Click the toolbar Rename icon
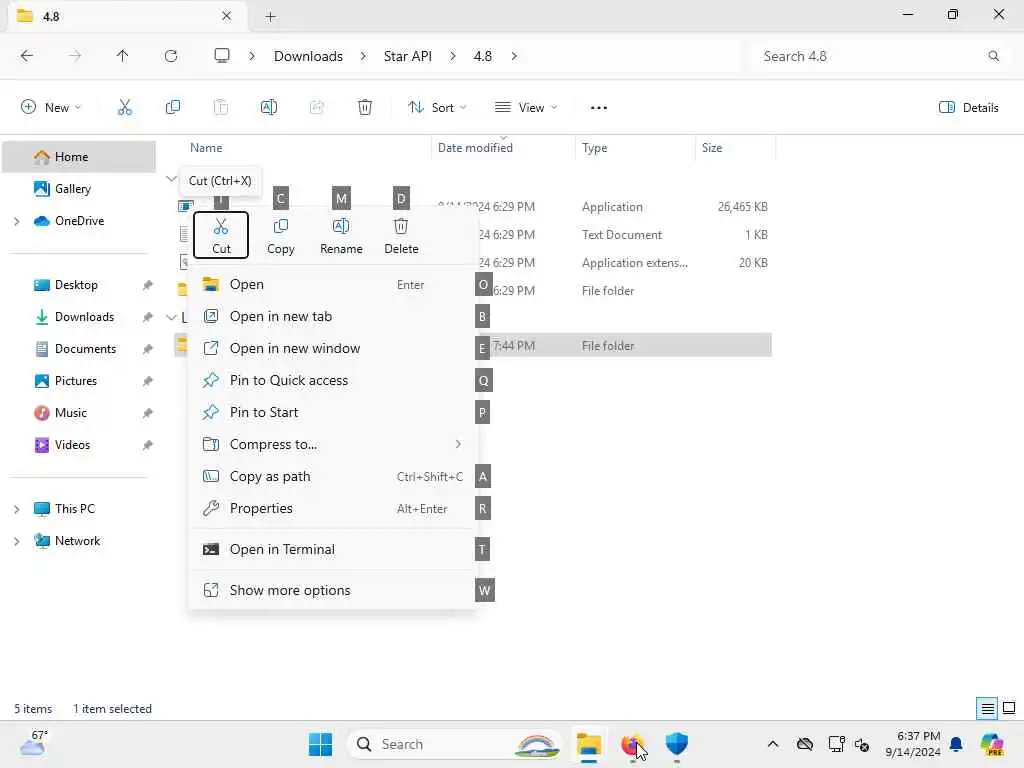Image resolution: width=1024 pixels, height=768 pixels. tap(268, 107)
